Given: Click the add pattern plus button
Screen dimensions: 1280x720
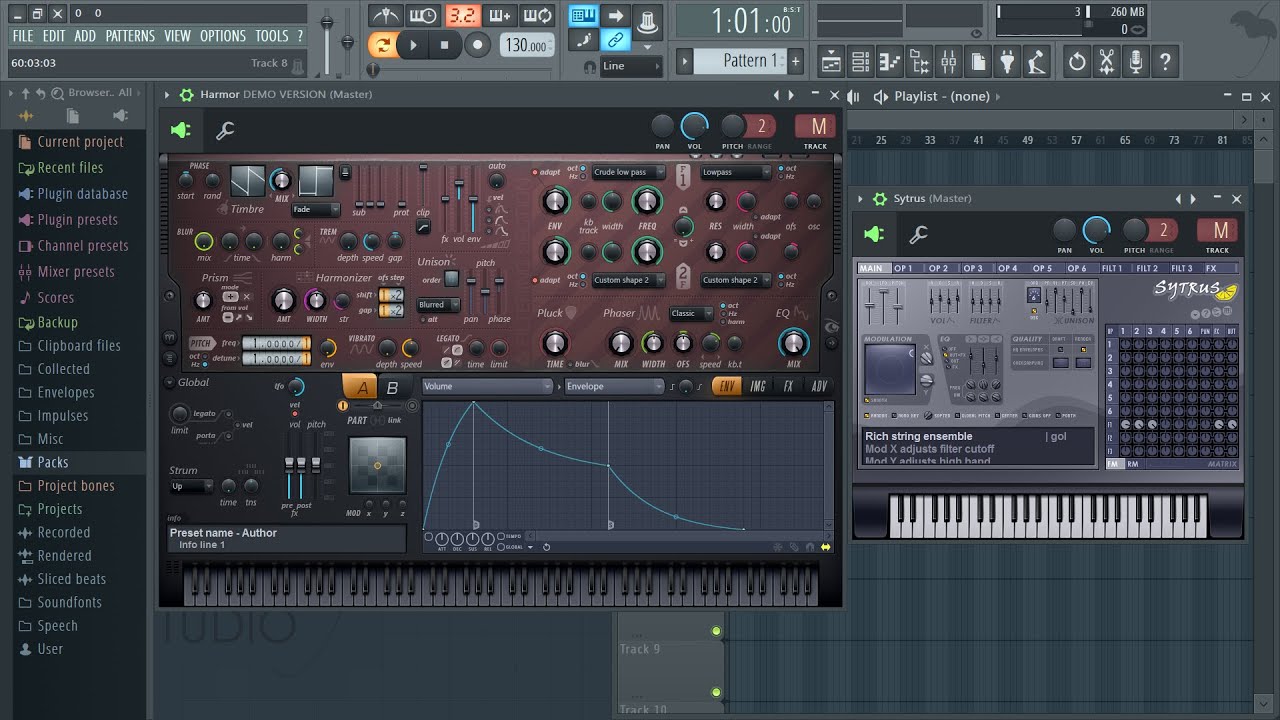Looking at the screenshot, I should [x=796, y=61].
